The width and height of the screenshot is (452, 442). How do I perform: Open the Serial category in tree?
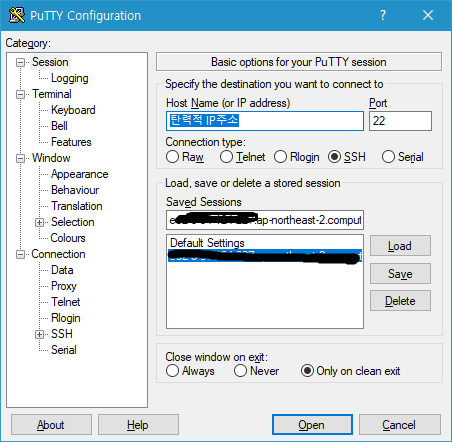coord(64,350)
